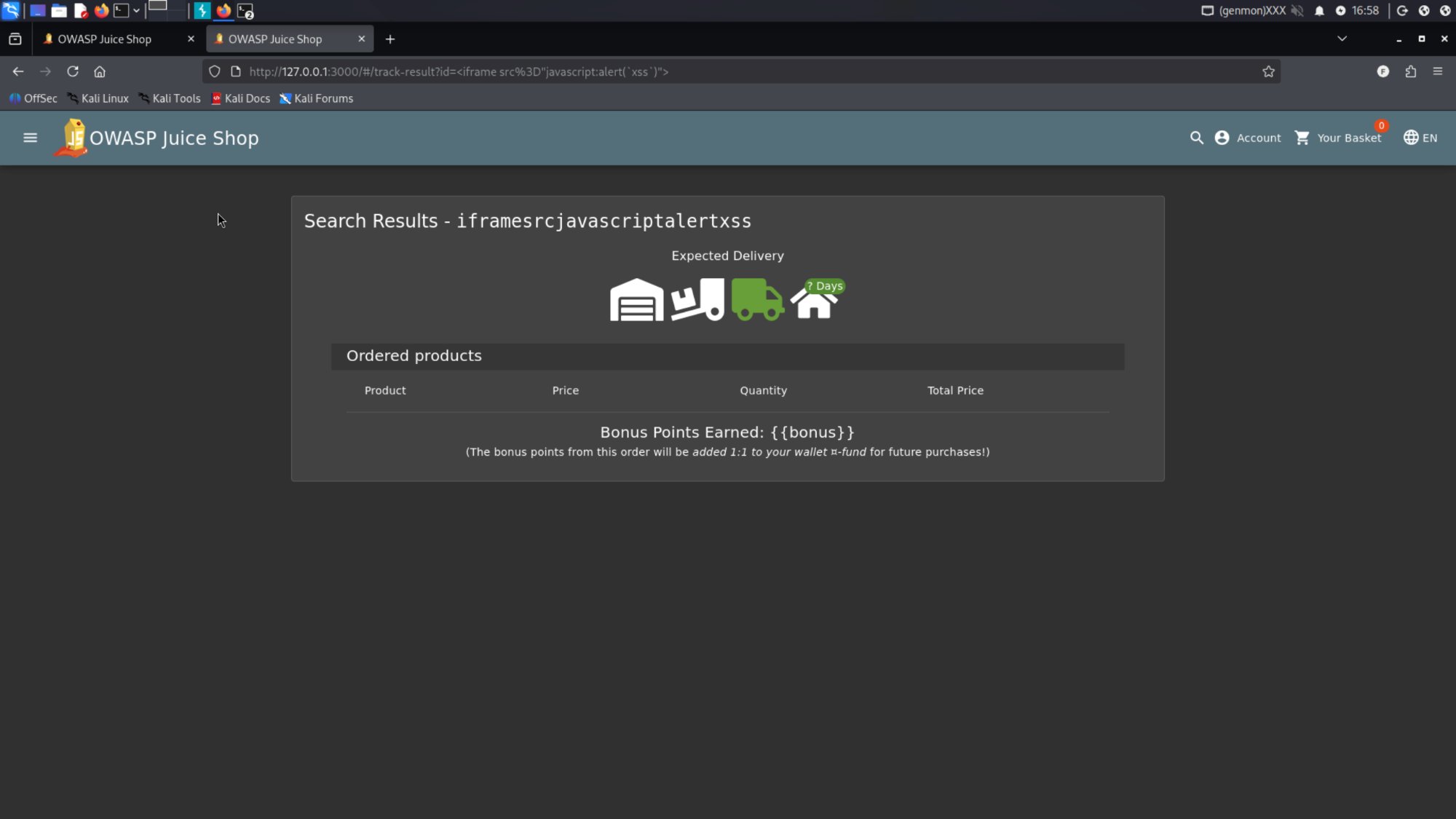Viewport: 1456px width, 819px height.
Task: Open the Firefox application menu
Action: tap(1438, 71)
